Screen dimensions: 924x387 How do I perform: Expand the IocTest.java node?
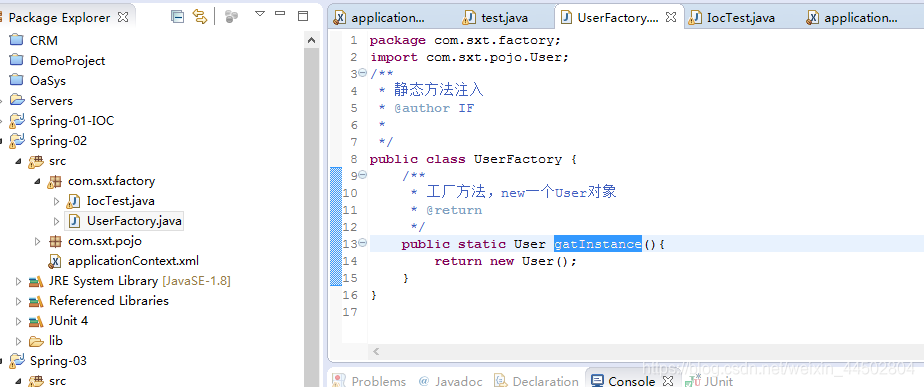tap(57, 201)
